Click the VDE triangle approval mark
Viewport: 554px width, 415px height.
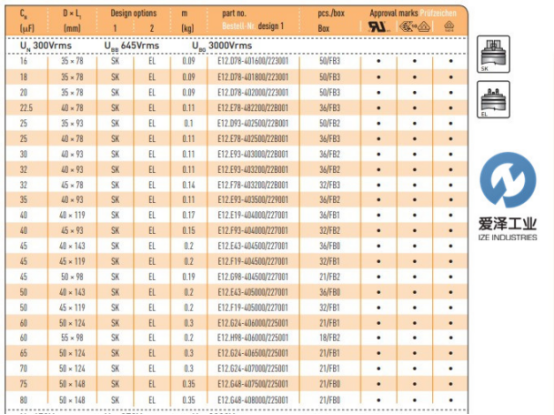424,27
